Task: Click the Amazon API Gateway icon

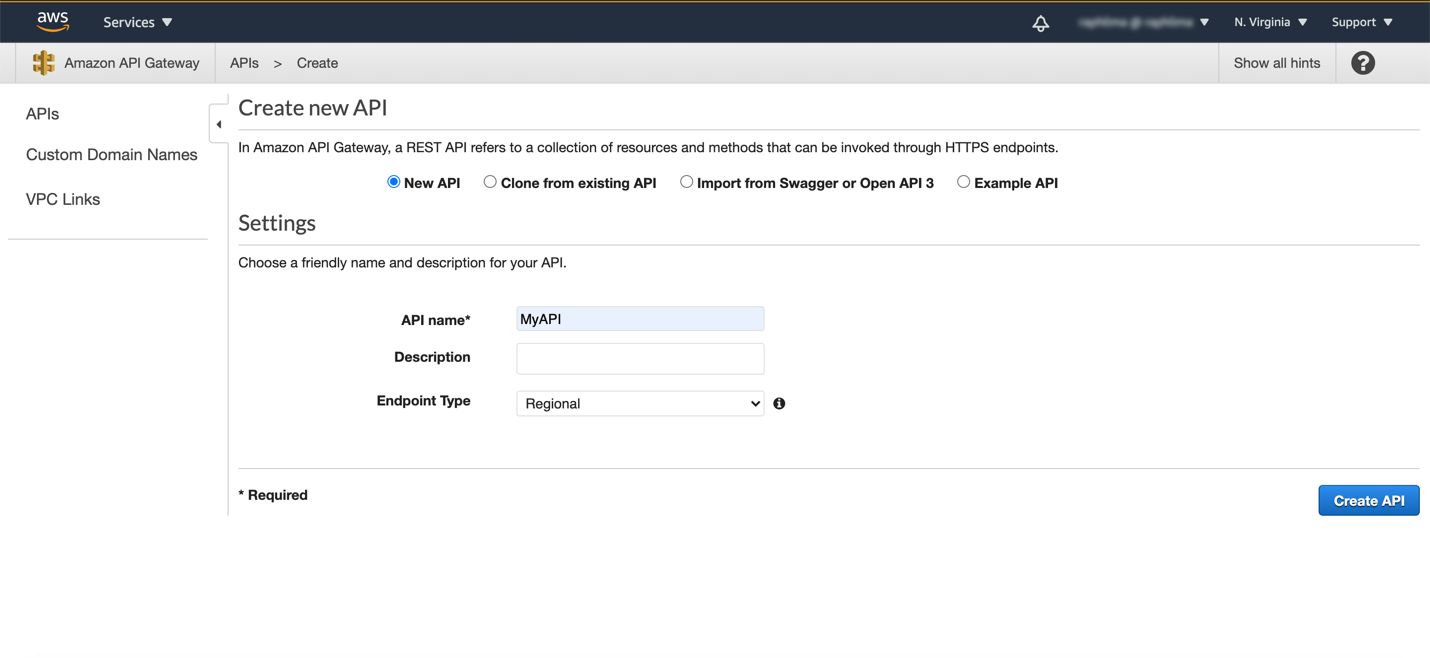Action: click(43, 63)
